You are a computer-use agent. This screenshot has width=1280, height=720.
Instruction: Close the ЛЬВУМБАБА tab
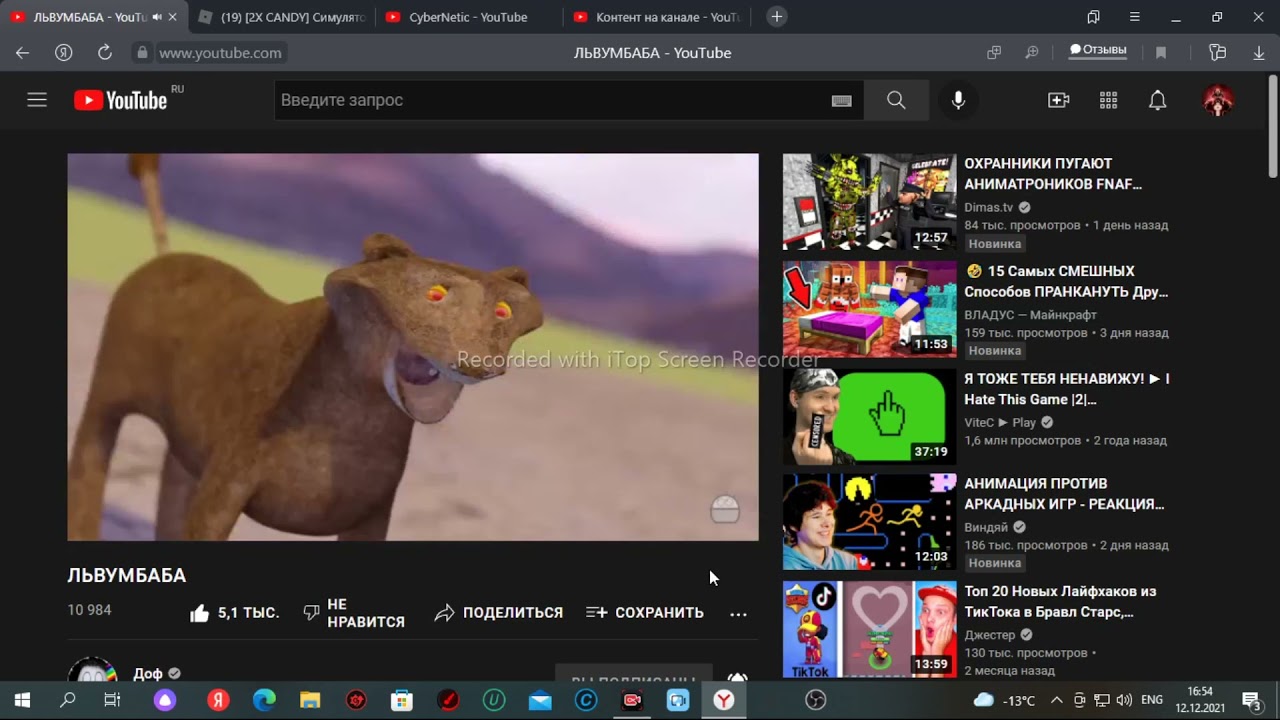pyautogui.click(x=172, y=17)
